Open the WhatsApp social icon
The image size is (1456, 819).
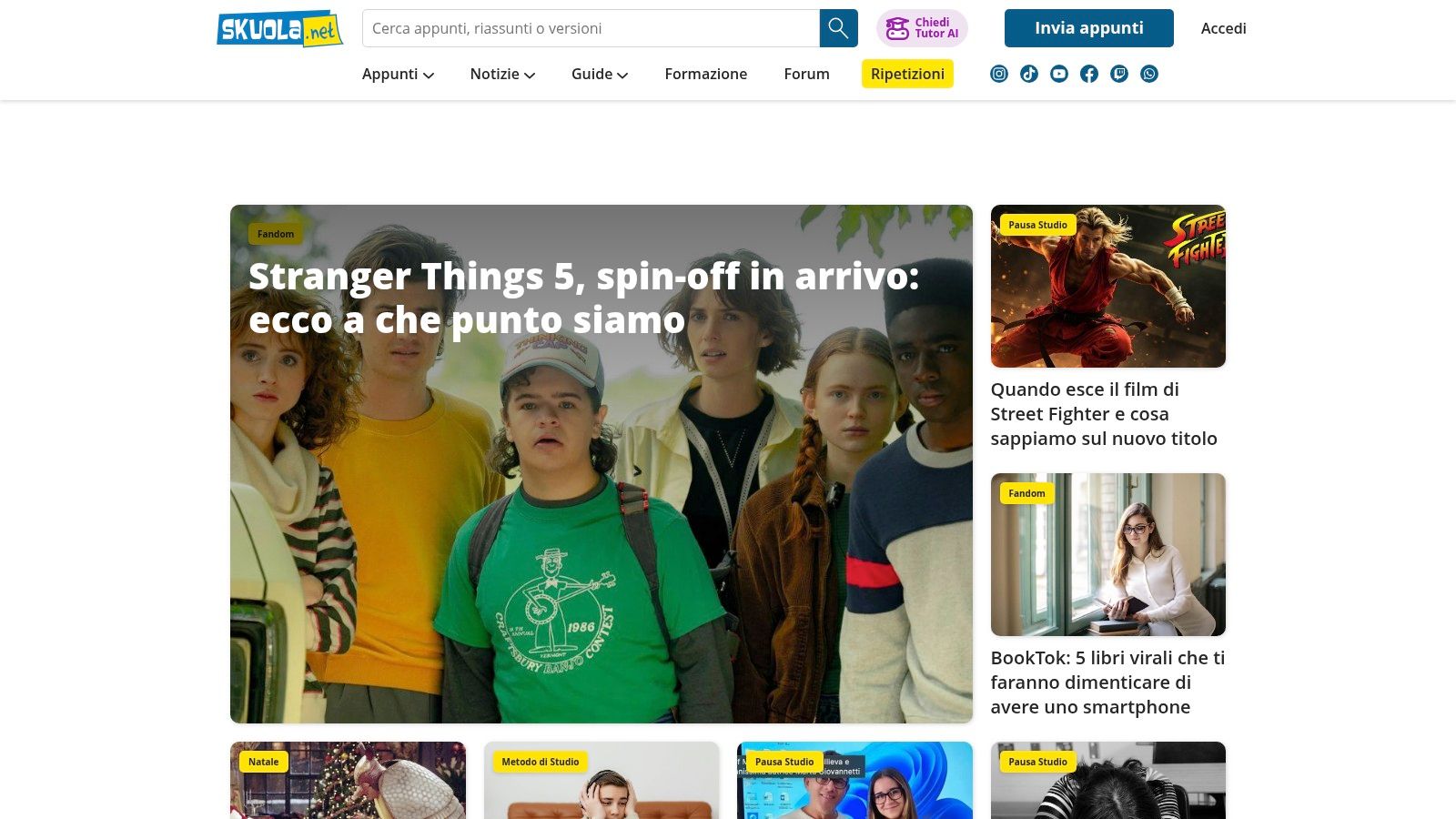click(x=1149, y=74)
